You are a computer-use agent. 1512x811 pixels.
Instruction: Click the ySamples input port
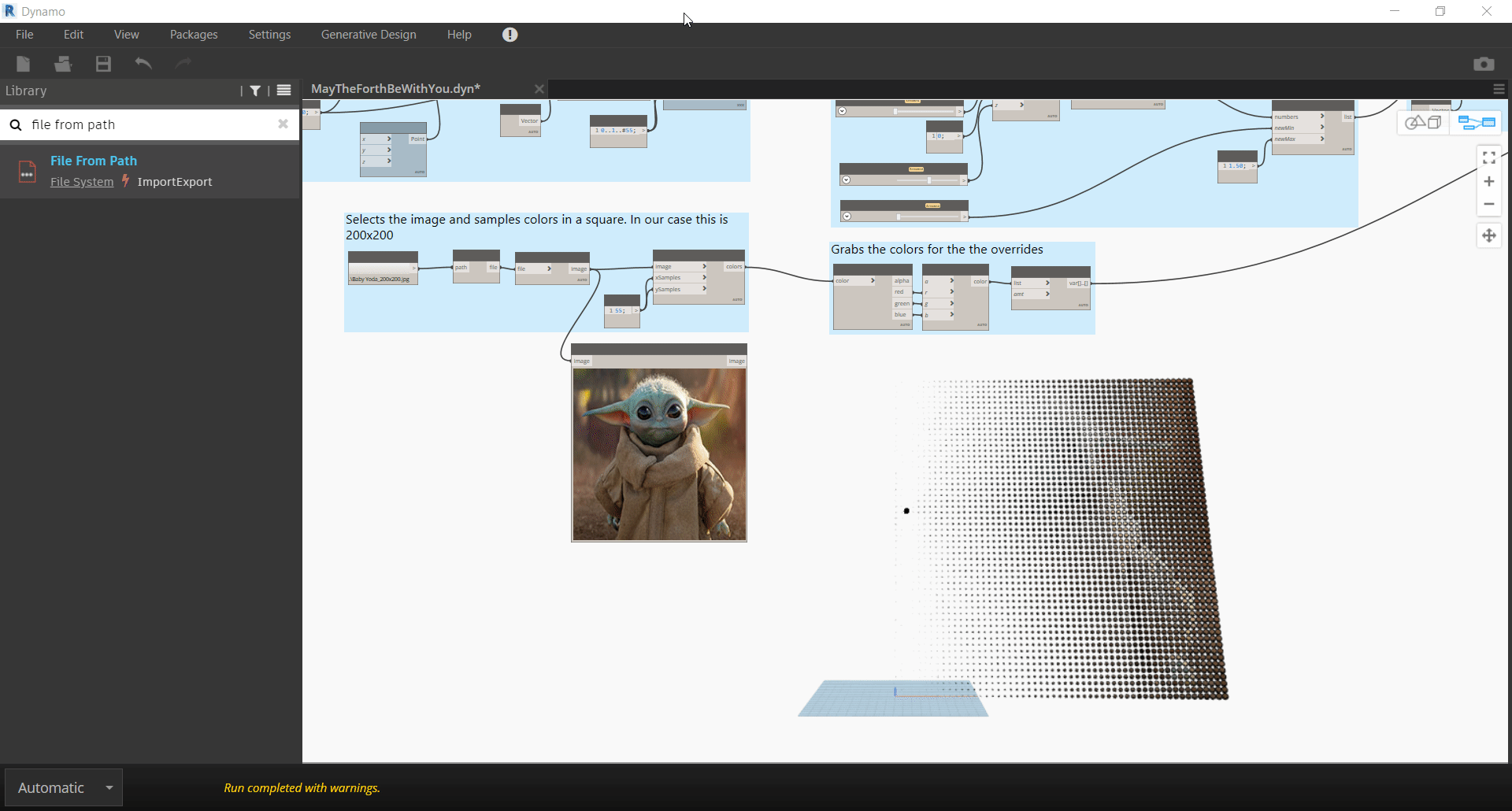(680, 290)
